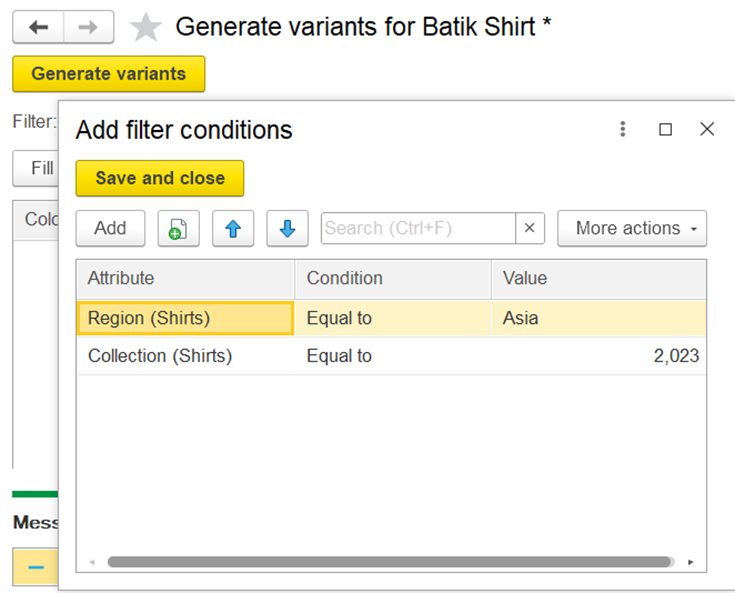Sort by the Attribute column header
Viewport: 735px width, 593px height.
point(186,278)
